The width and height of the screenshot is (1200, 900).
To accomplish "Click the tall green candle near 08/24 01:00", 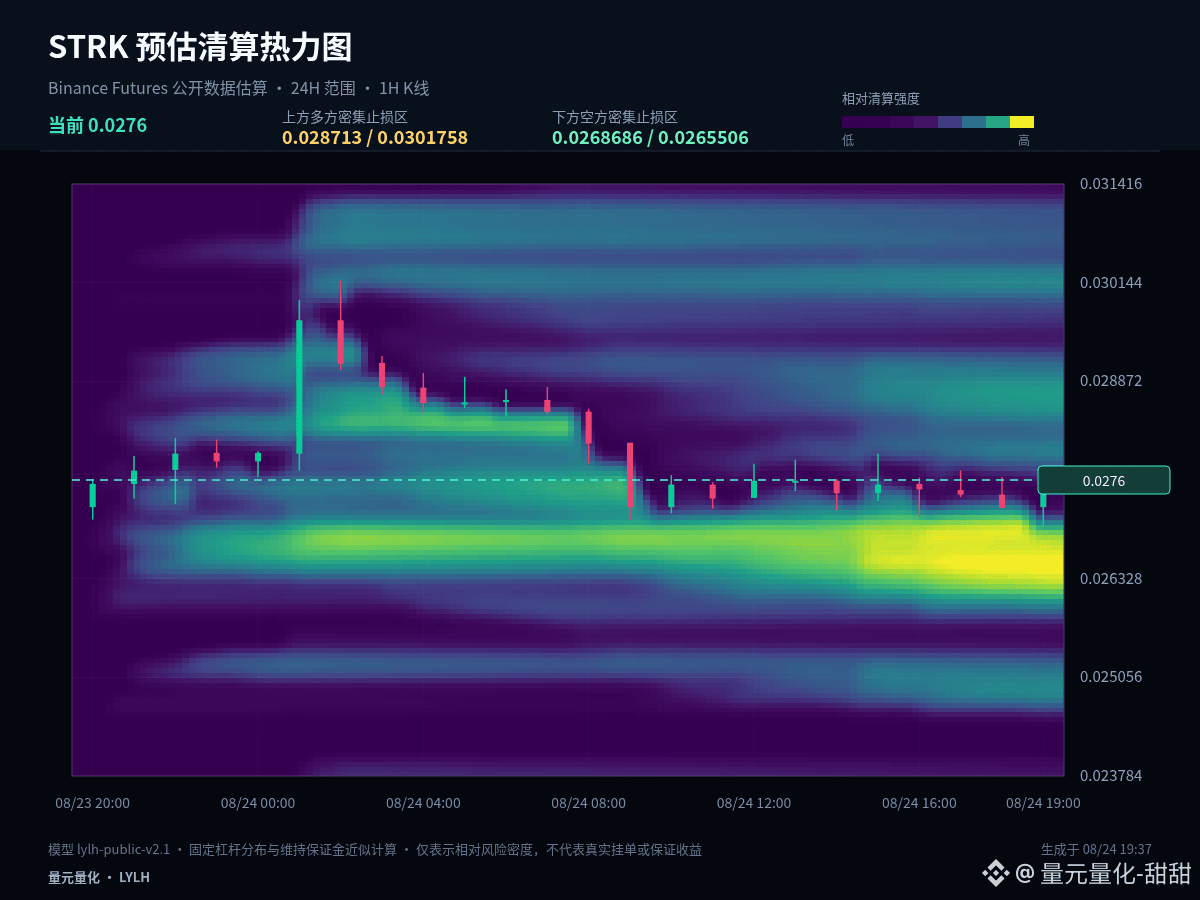I will 299,386.
